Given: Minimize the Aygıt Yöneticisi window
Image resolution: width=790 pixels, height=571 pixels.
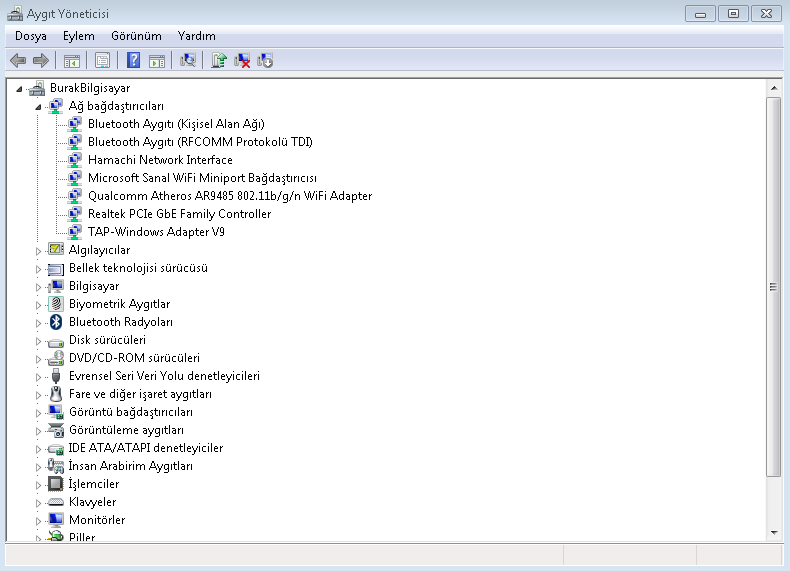Looking at the screenshot, I should (700, 14).
